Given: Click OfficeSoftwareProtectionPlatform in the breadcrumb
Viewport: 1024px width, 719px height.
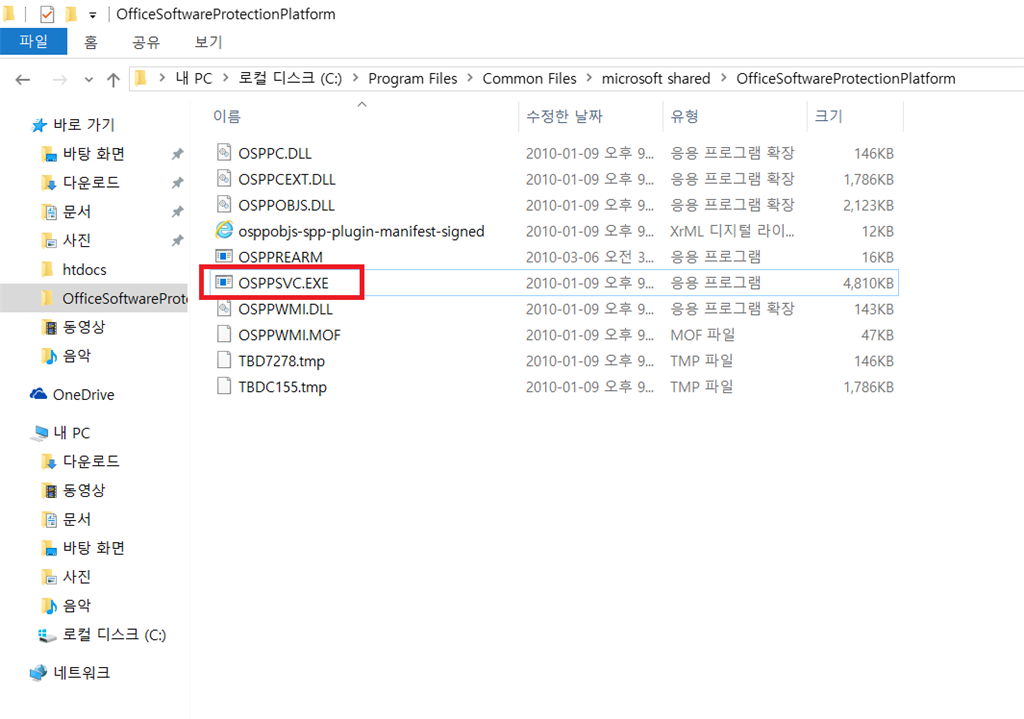Looking at the screenshot, I should point(846,78).
